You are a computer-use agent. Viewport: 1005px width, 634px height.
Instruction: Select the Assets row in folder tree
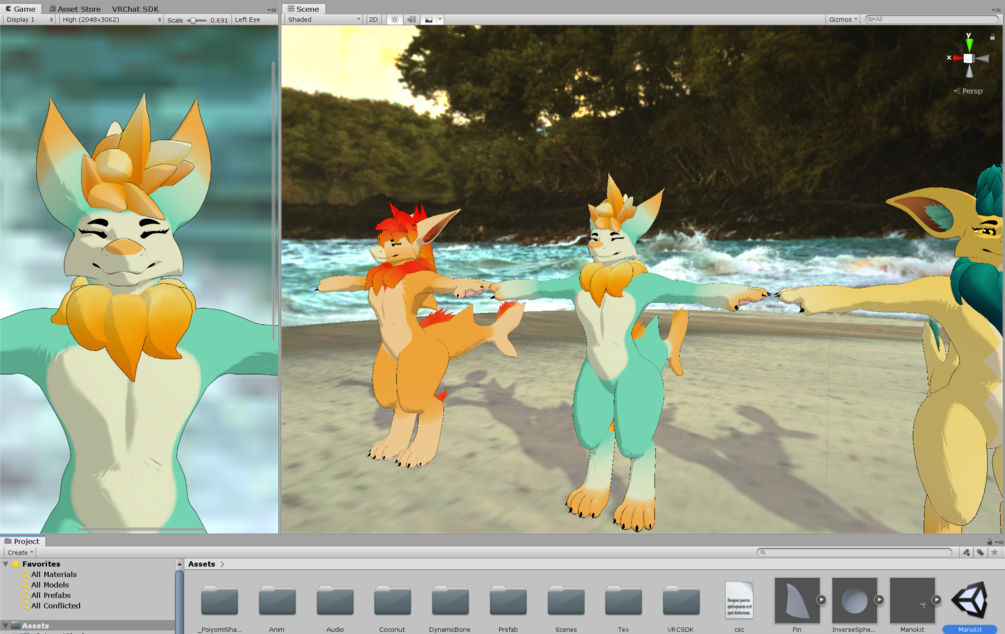coord(88,626)
